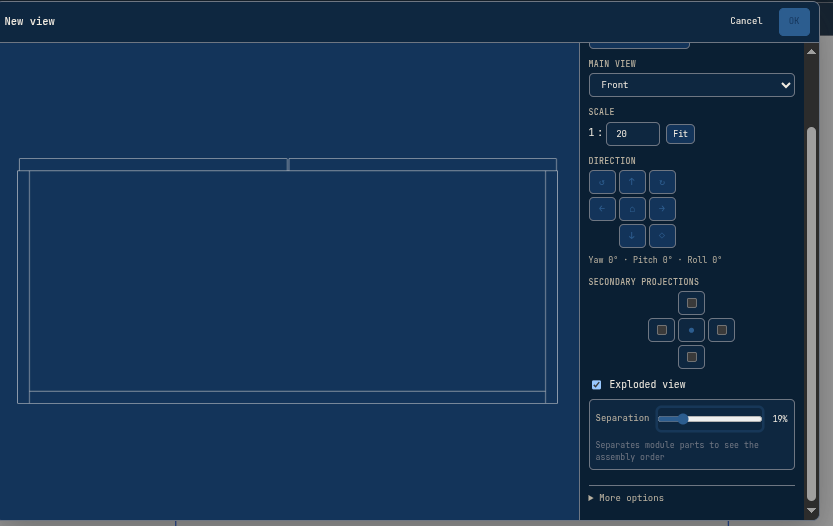The height and width of the screenshot is (526, 833).
Task: Click the Secondary Projections heading
Action: pyautogui.click(x=643, y=282)
